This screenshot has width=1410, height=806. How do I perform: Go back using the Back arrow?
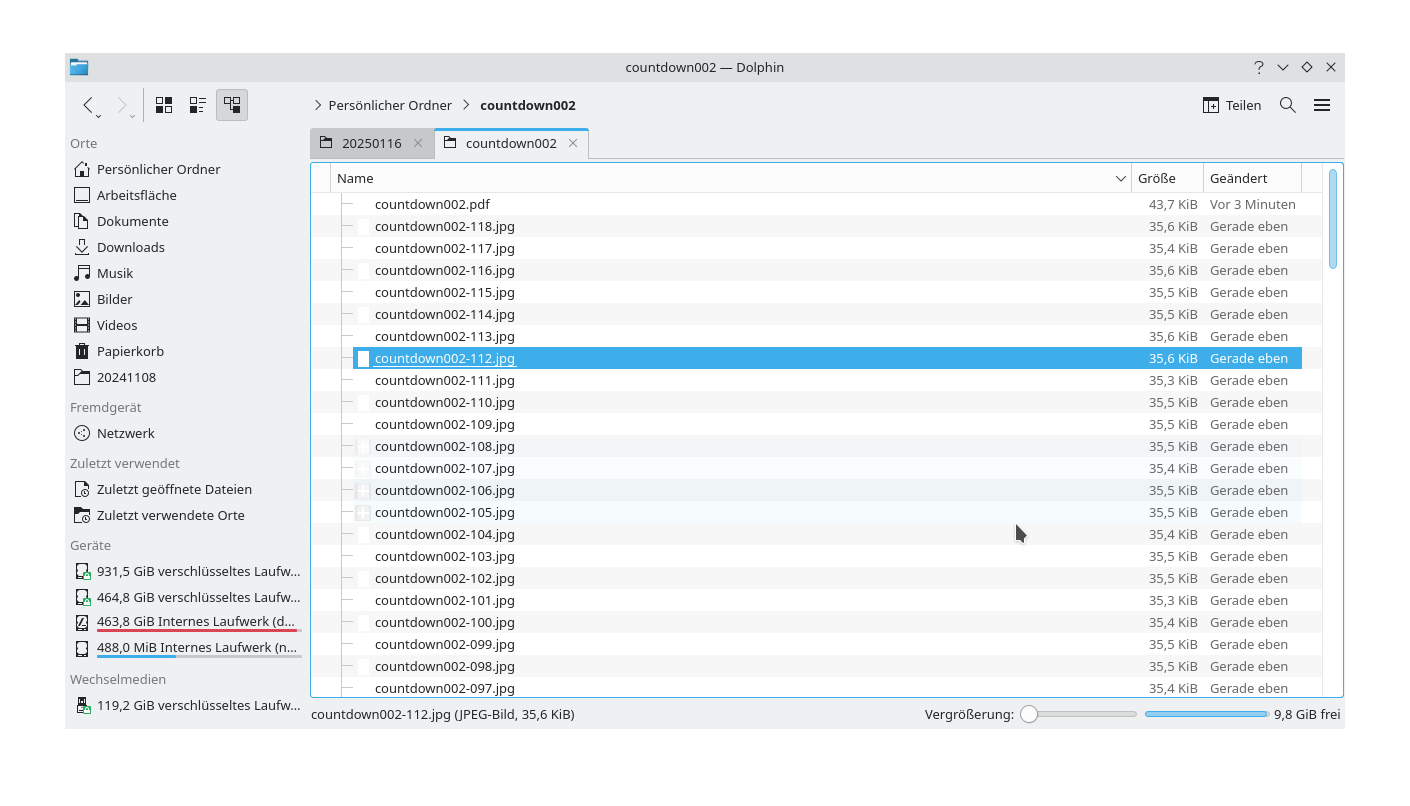point(88,105)
